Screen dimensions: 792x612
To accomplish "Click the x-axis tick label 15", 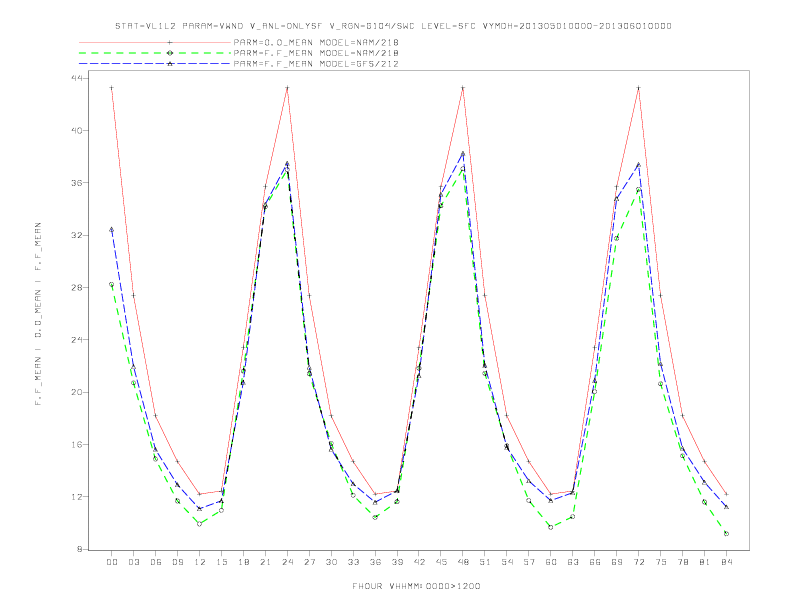I will coord(221,562).
